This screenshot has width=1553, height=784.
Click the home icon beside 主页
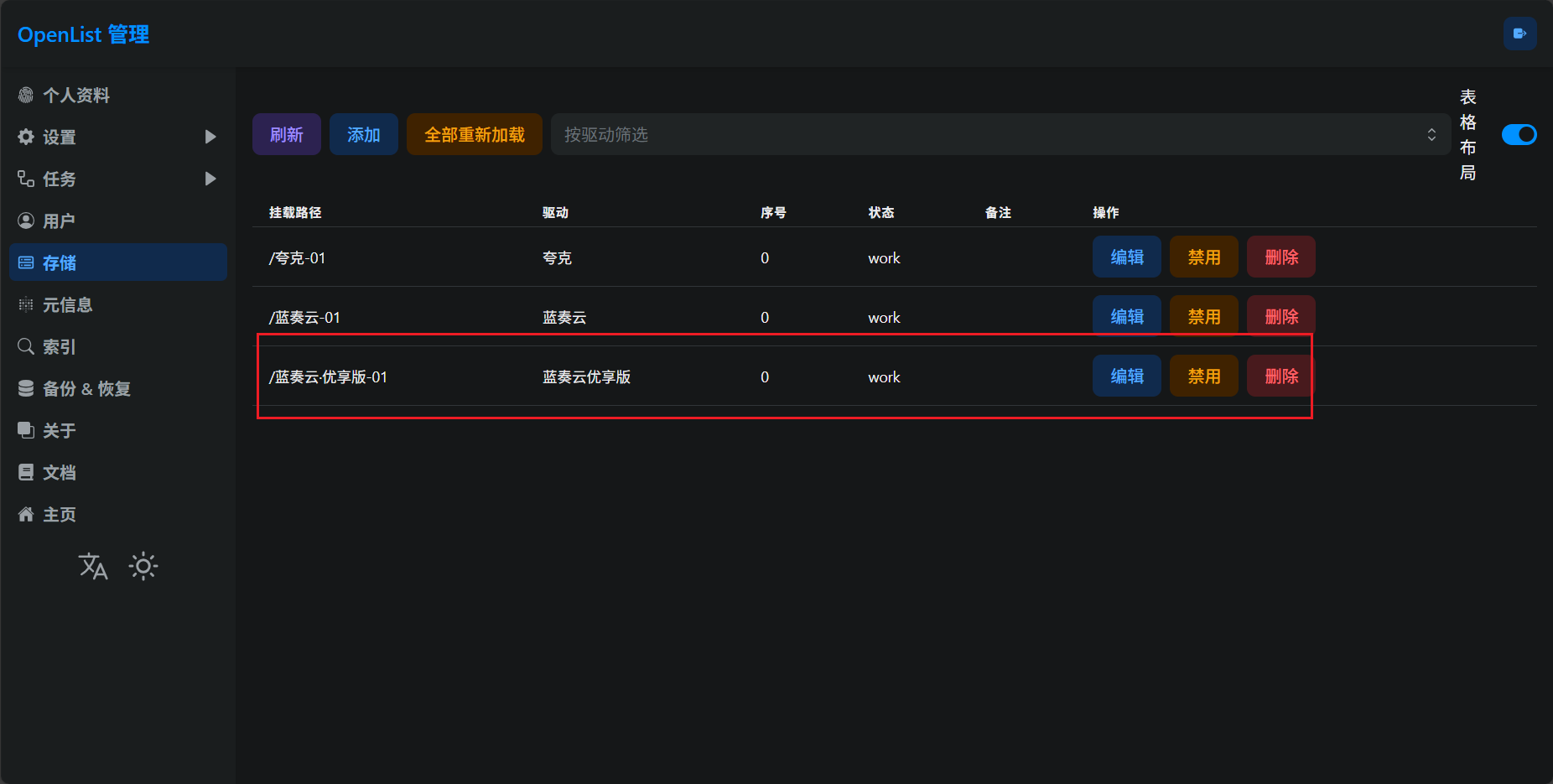tap(26, 515)
